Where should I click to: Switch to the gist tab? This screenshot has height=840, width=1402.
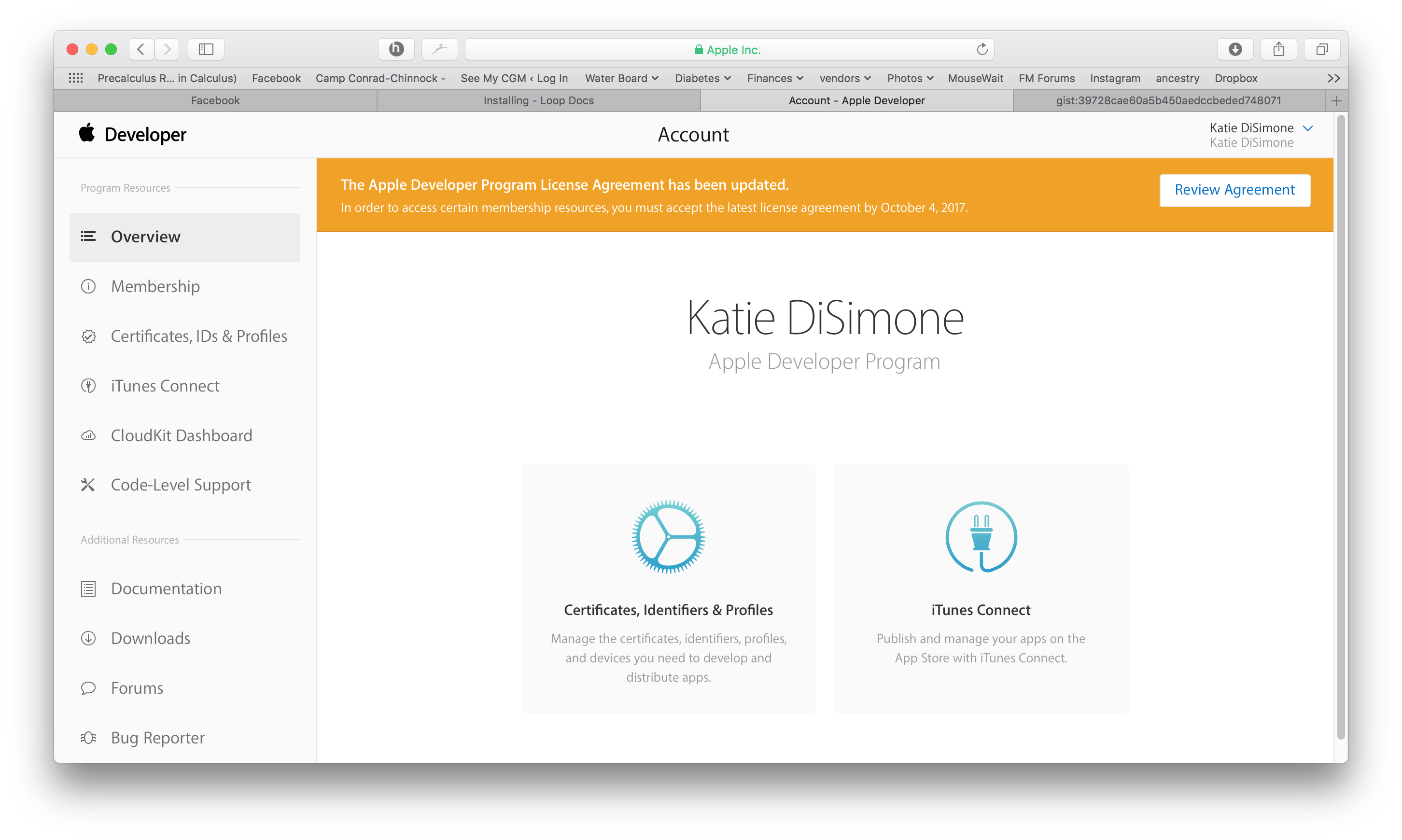point(1168,101)
